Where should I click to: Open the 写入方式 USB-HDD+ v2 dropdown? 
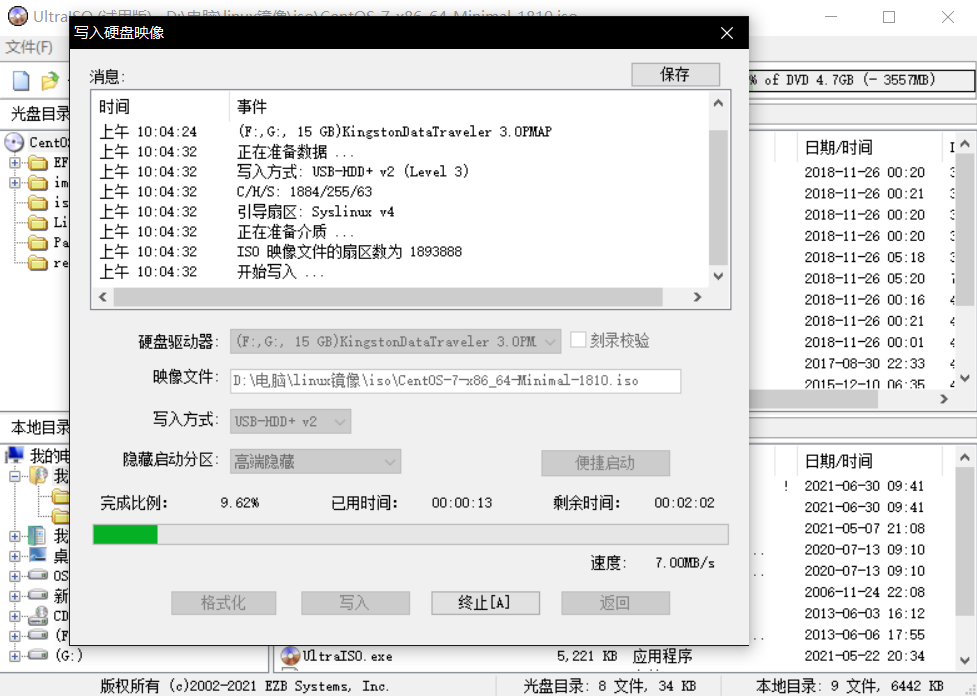point(290,421)
